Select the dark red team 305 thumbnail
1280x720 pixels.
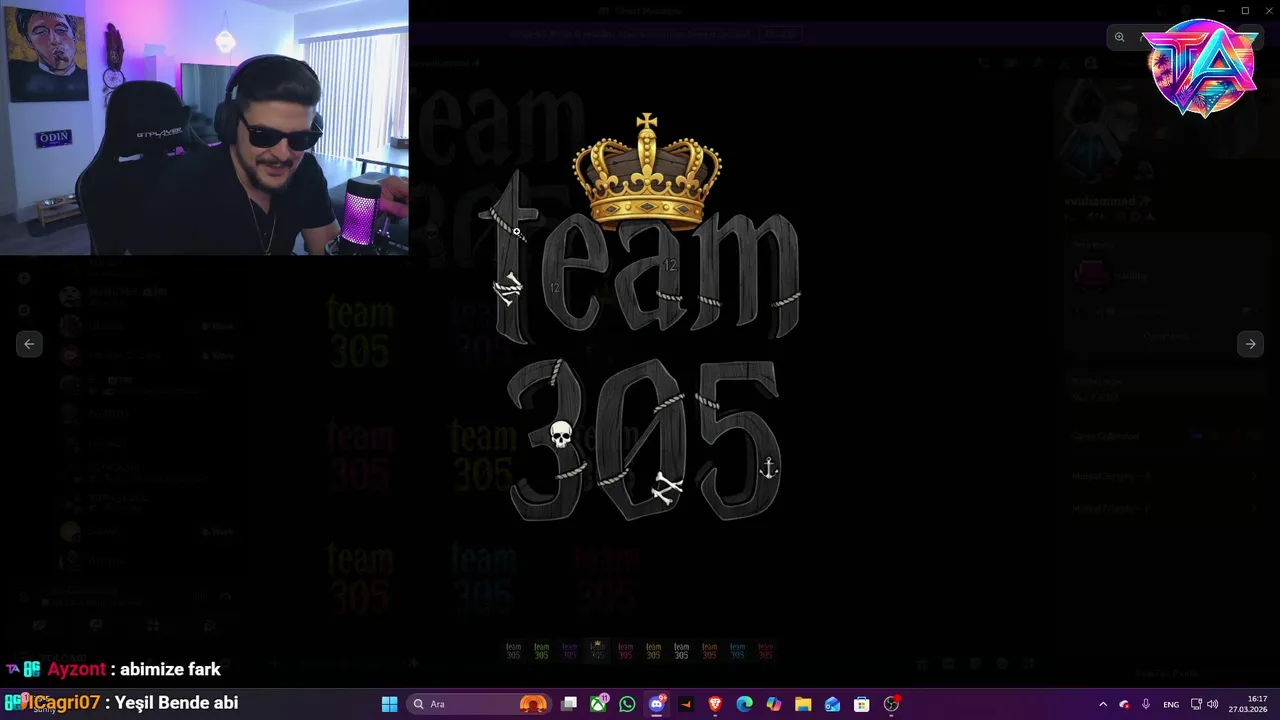click(x=765, y=650)
